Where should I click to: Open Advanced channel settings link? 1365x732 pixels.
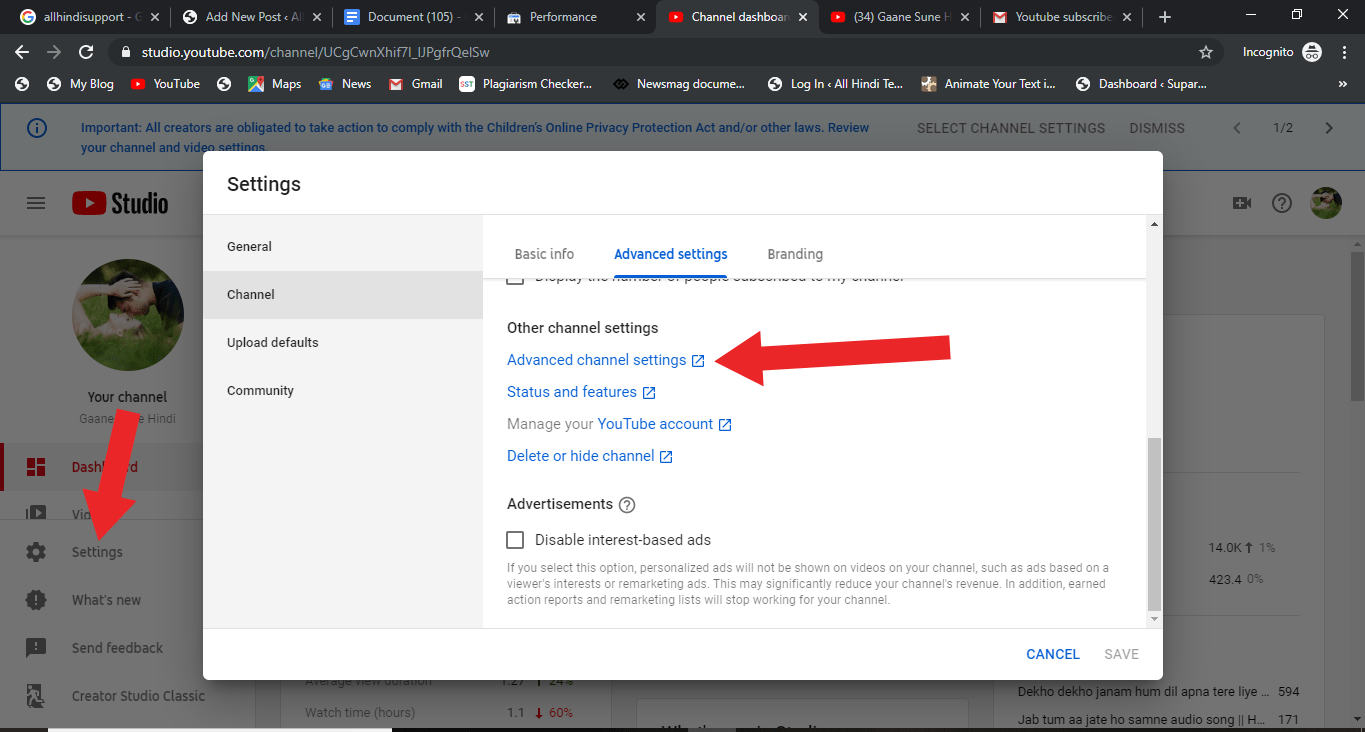pos(606,360)
